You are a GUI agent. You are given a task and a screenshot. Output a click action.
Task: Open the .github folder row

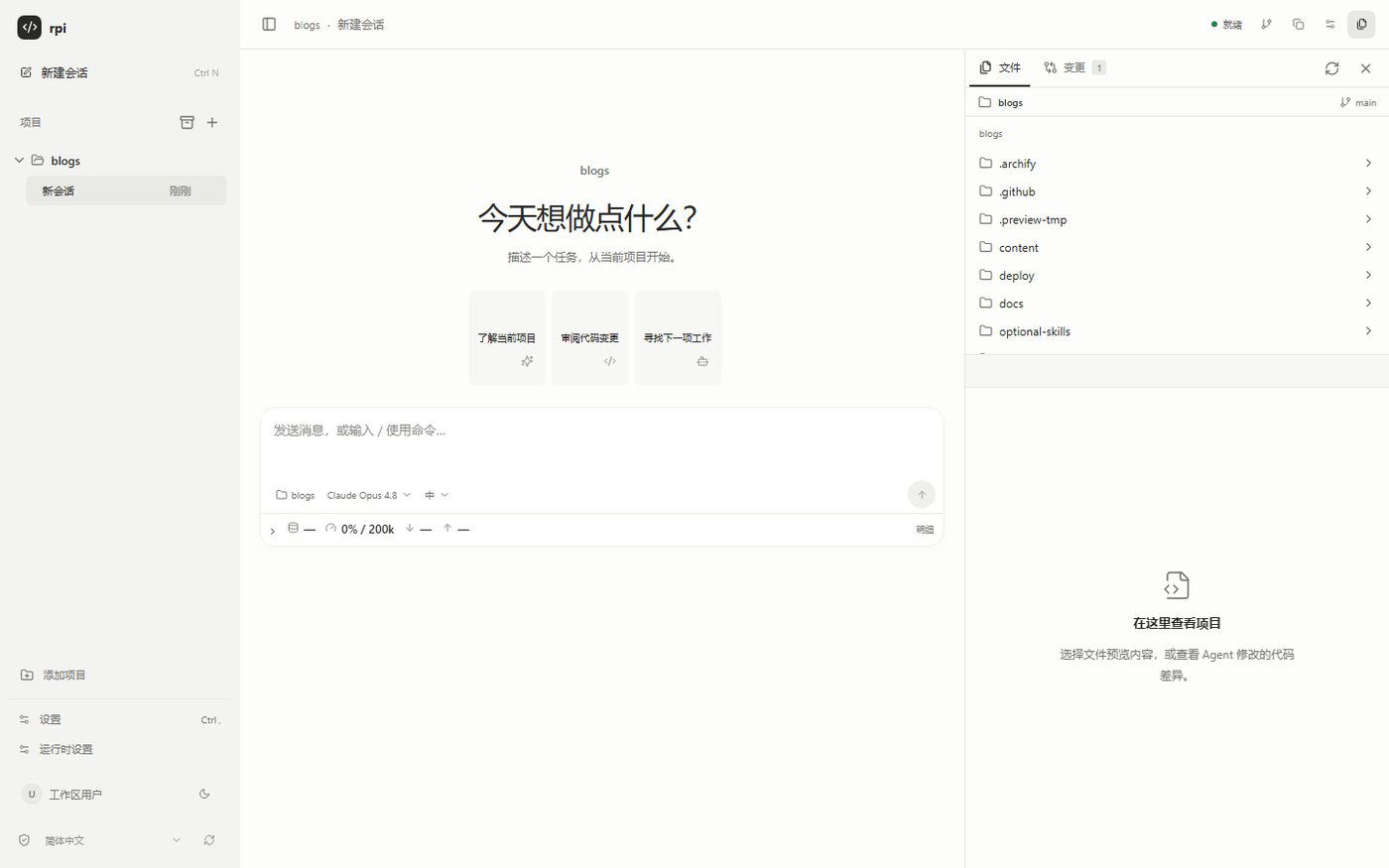pyautogui.click(x=1177, y=191)
